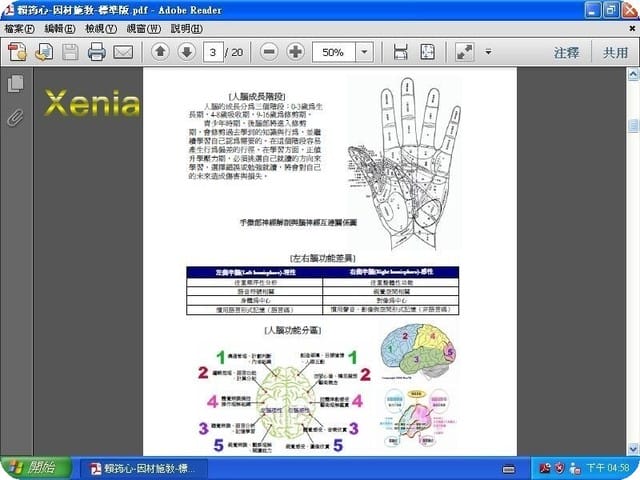Click the 開始 Start button
The width and height of the screenshot is (640, 480).
pyautogui.click(x=36, y=468)
